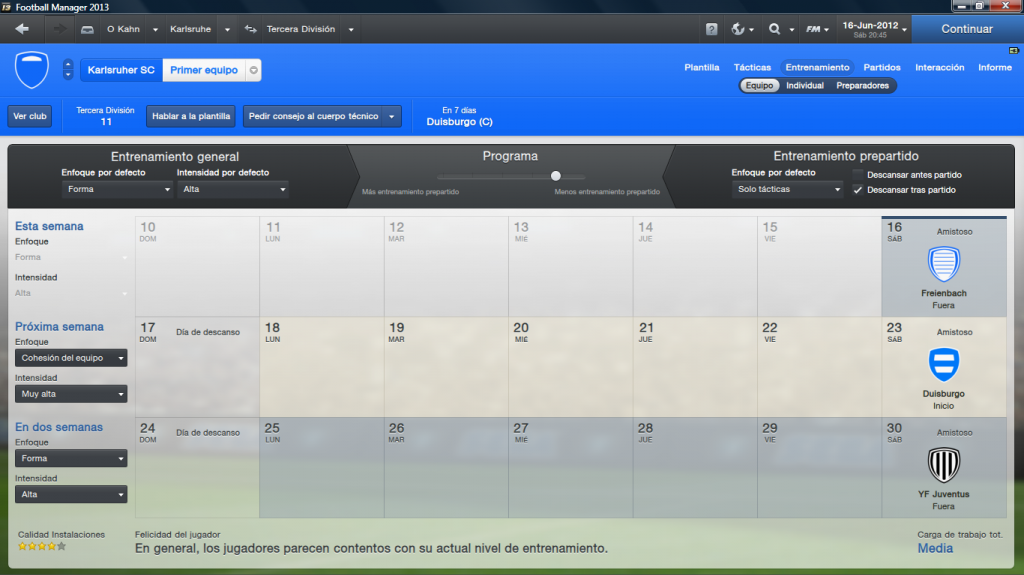Click the small icon below the window controls
The height and width of the screenshot is (575, 1024).
(1014, 50)
